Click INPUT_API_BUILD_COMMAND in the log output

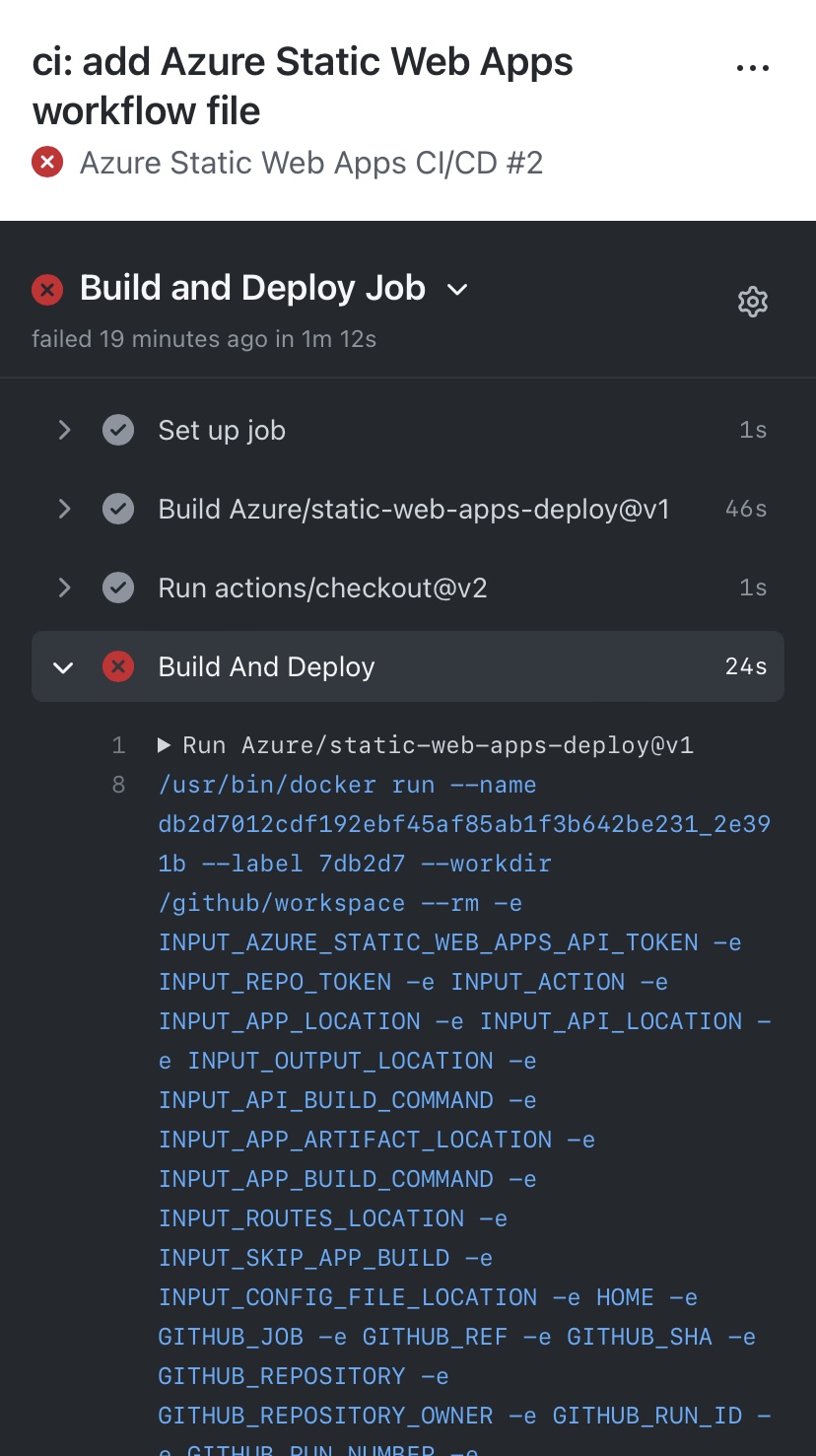pyautogui.click(x=326, y=1100)
